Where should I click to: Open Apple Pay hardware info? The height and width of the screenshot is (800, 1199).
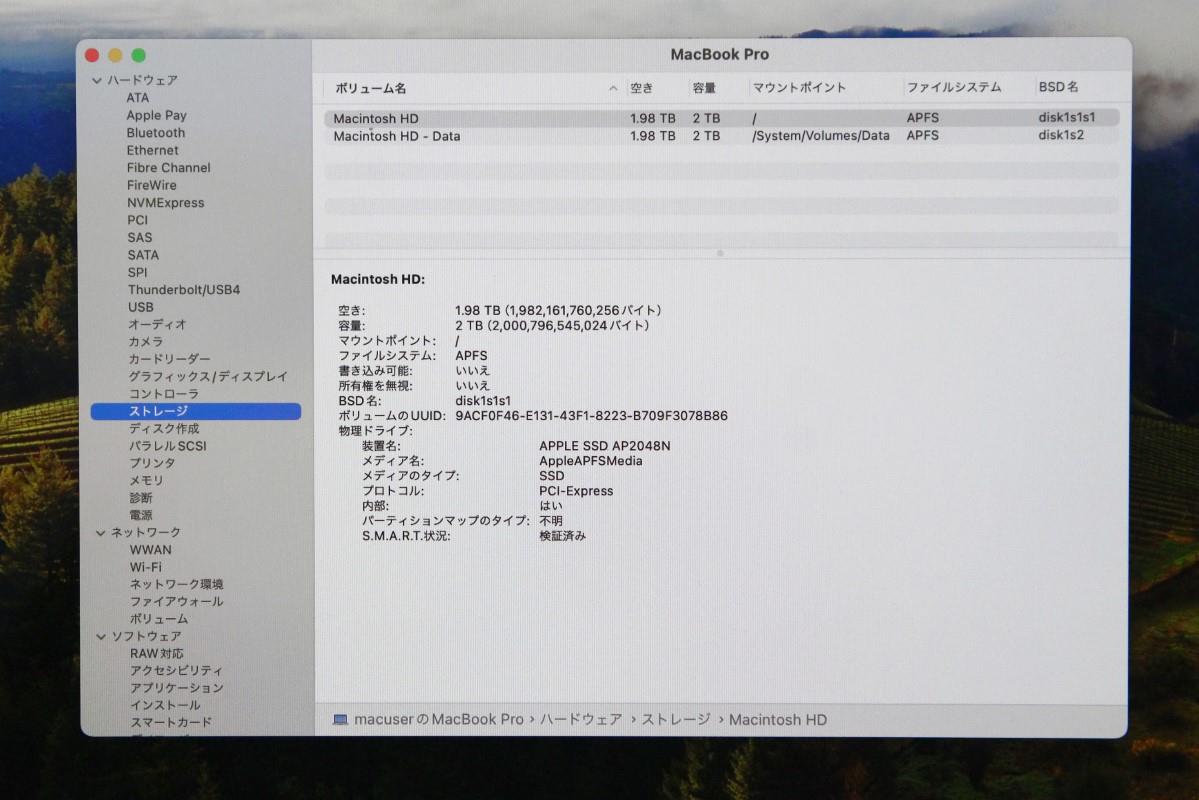pyautogui.click(x=157, y=115)
